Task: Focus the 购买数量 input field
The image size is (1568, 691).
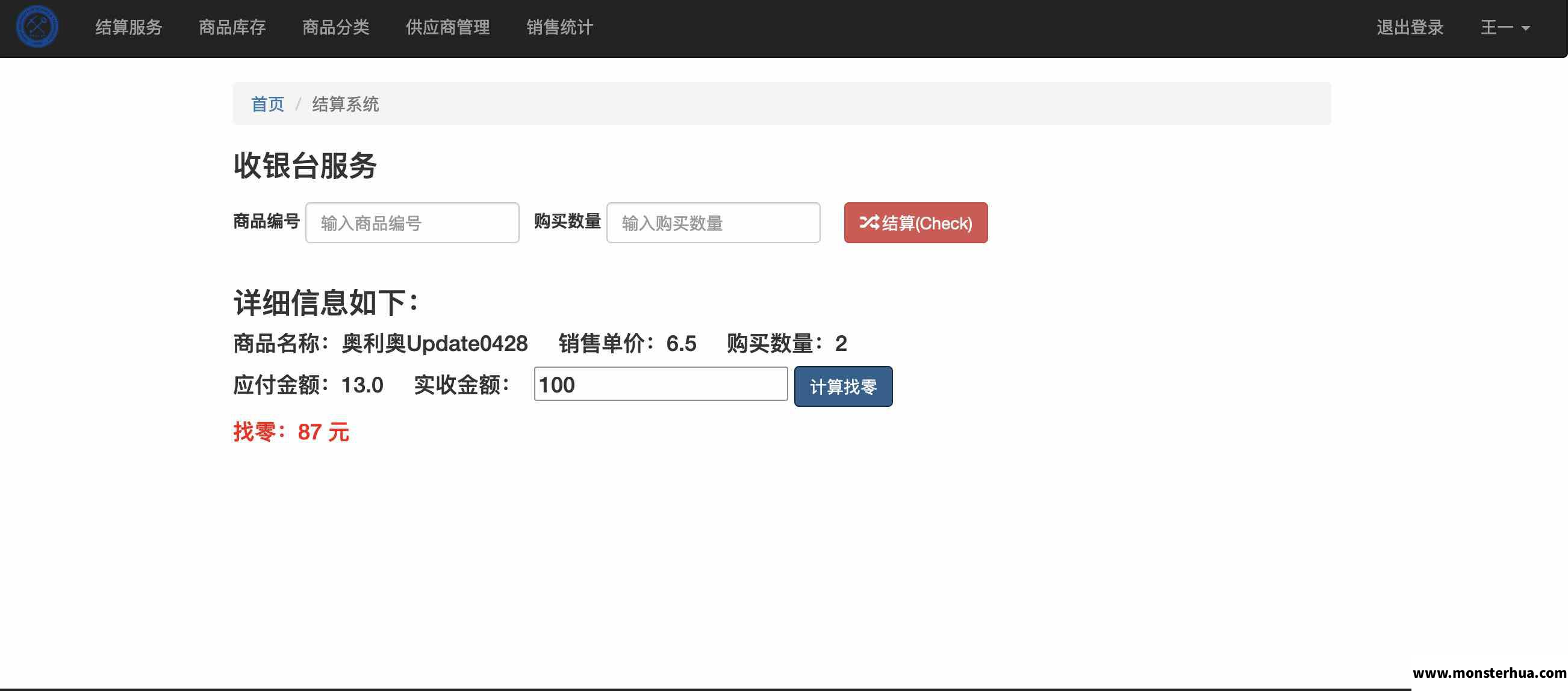Action: [713, 223]
